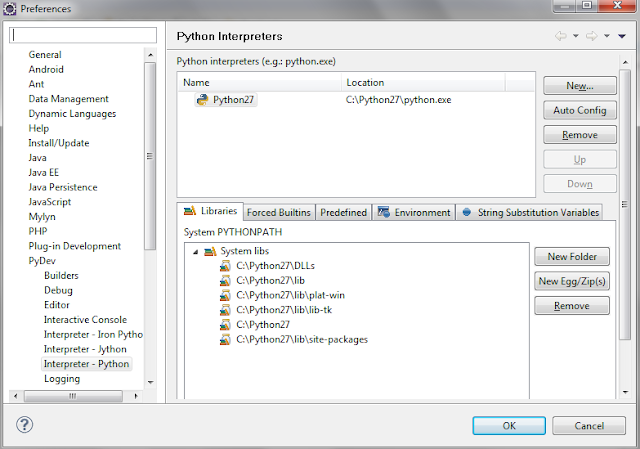
Task: Select the JavaScript category
Action: pyautogui.click(x=50, y=202)
